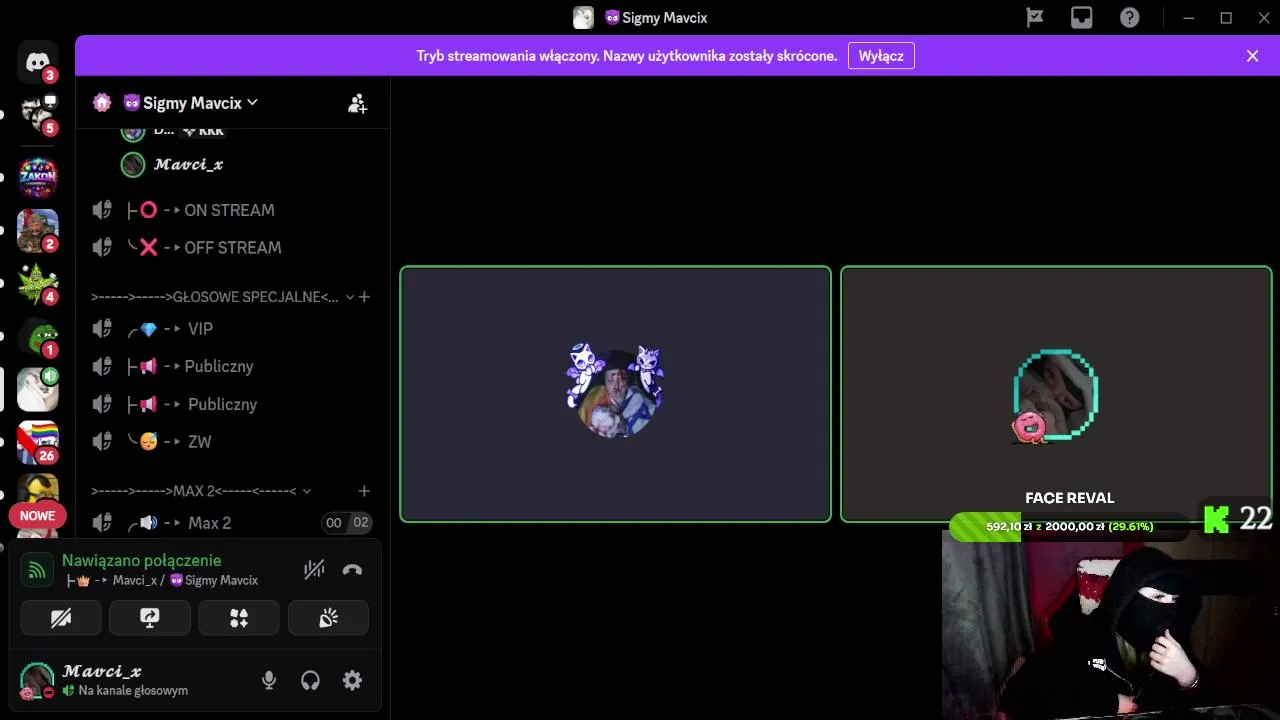
Task: Disconnect from voice call icon
Action: [x=352, y=570]
